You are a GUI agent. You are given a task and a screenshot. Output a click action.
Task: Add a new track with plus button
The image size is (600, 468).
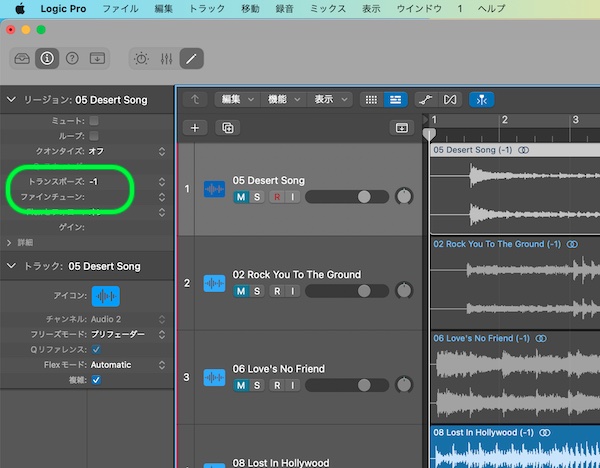pyautogui.click(x=195, y=128)
